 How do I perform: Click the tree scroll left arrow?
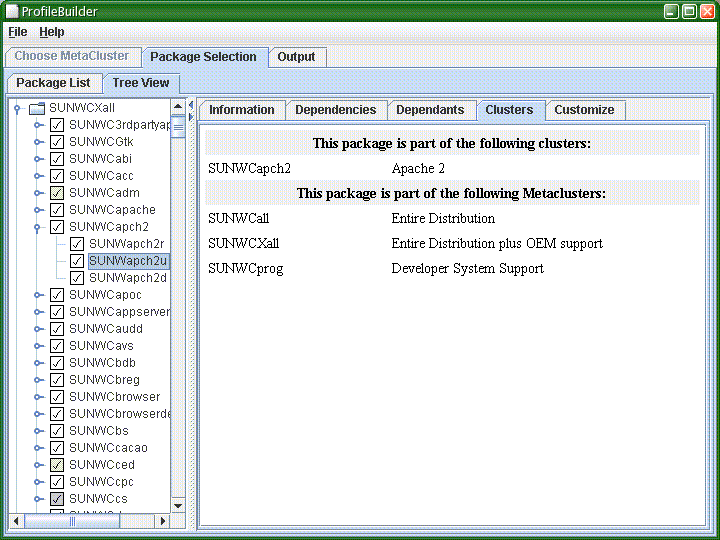click(x=17, y=521)
